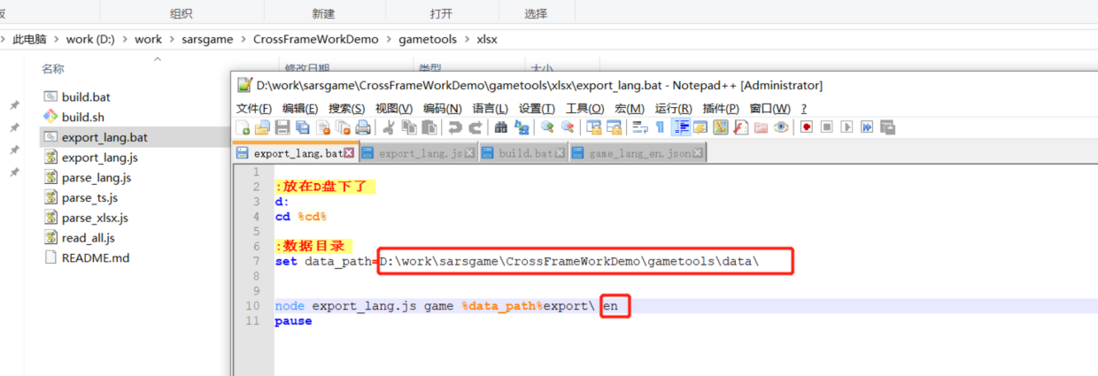1098x376 pixels.
Task: Click the New file icon in Notepad++ toolbar
Action: [x=243, y=127]
